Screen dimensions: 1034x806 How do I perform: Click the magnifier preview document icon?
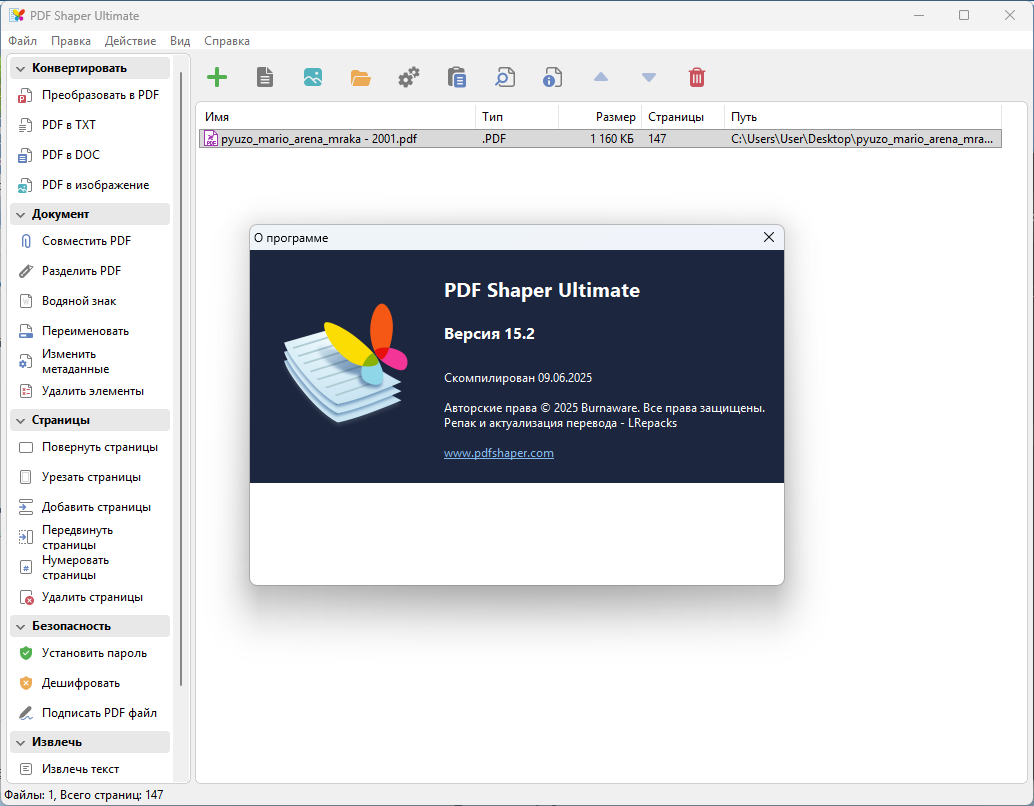coord(504,77)
